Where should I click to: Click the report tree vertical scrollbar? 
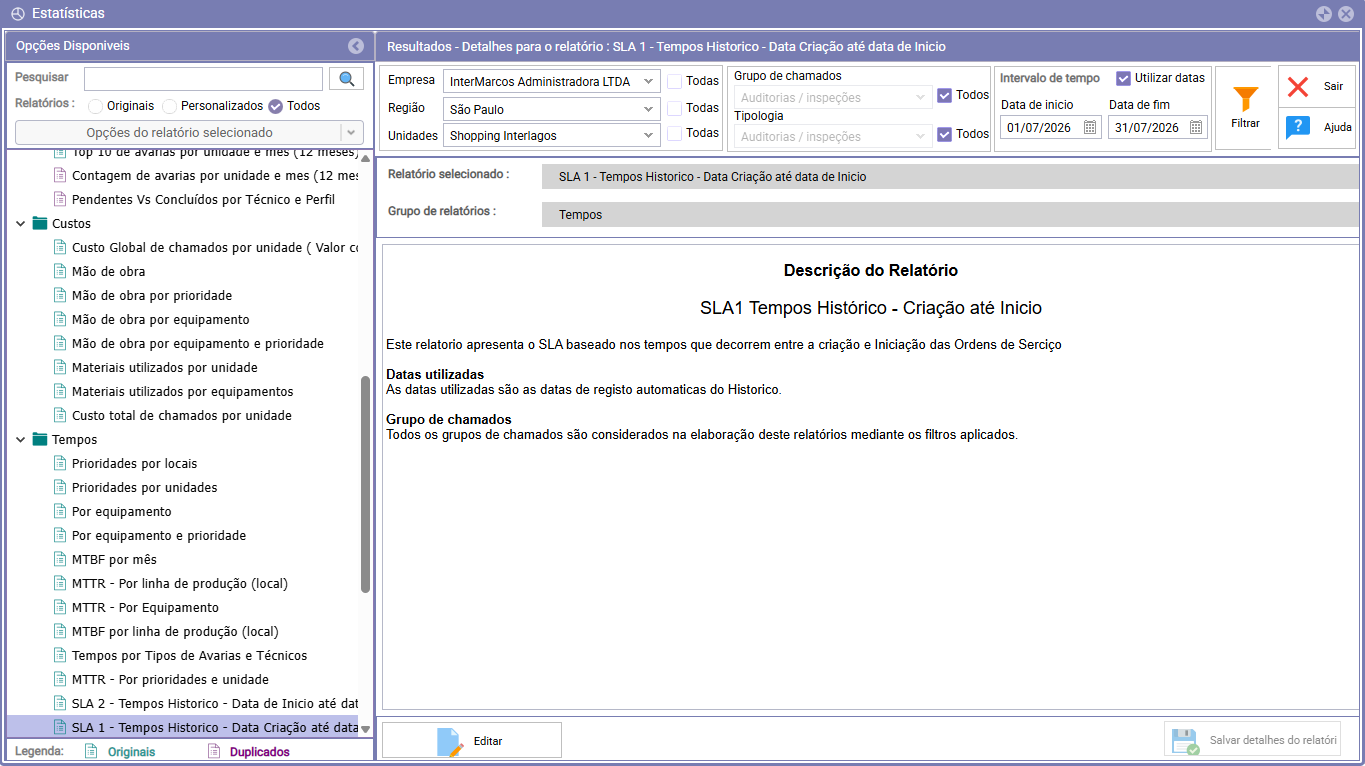pyautogui.click(x=365, y=485)
